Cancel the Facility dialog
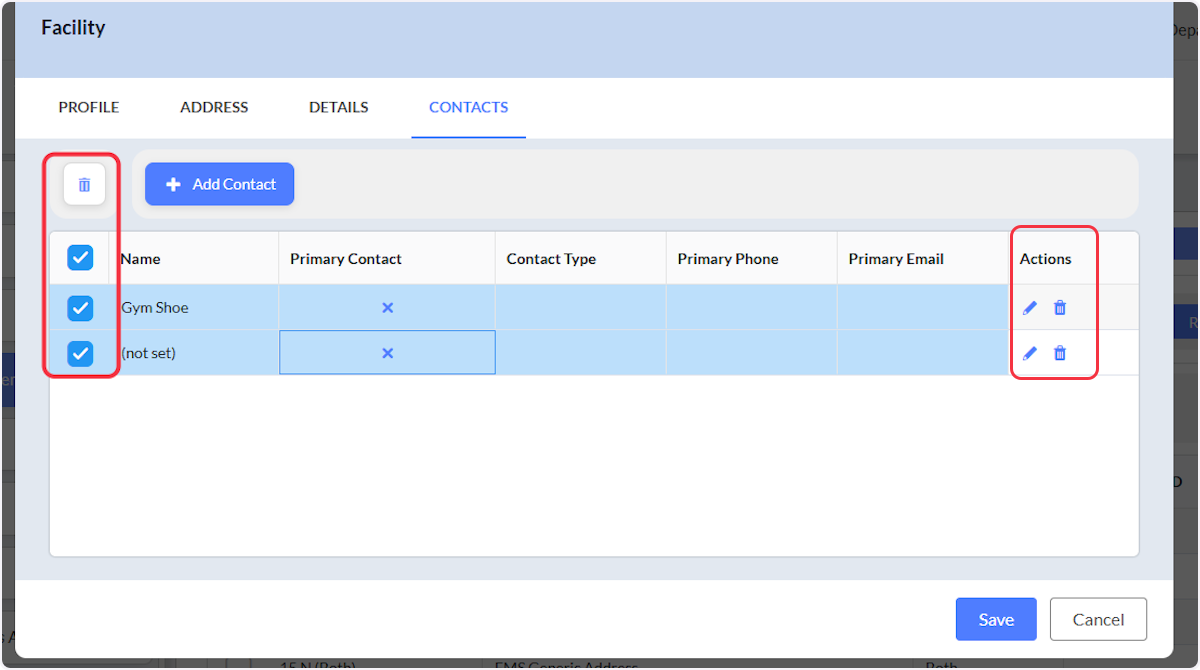Image resolution: width=1200 pixels, height=670 pixels. 1098,619
